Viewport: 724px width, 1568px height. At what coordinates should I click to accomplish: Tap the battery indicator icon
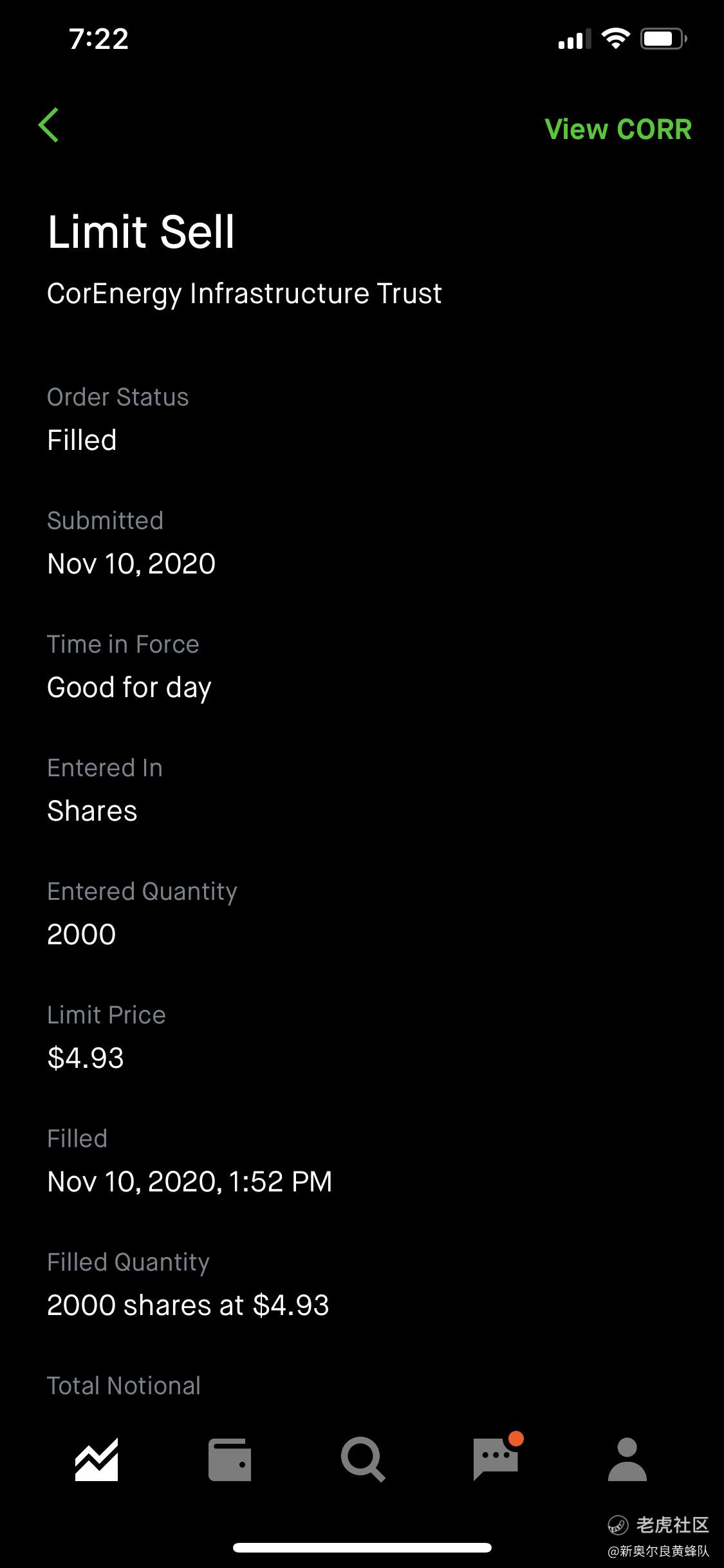(664, 39)
